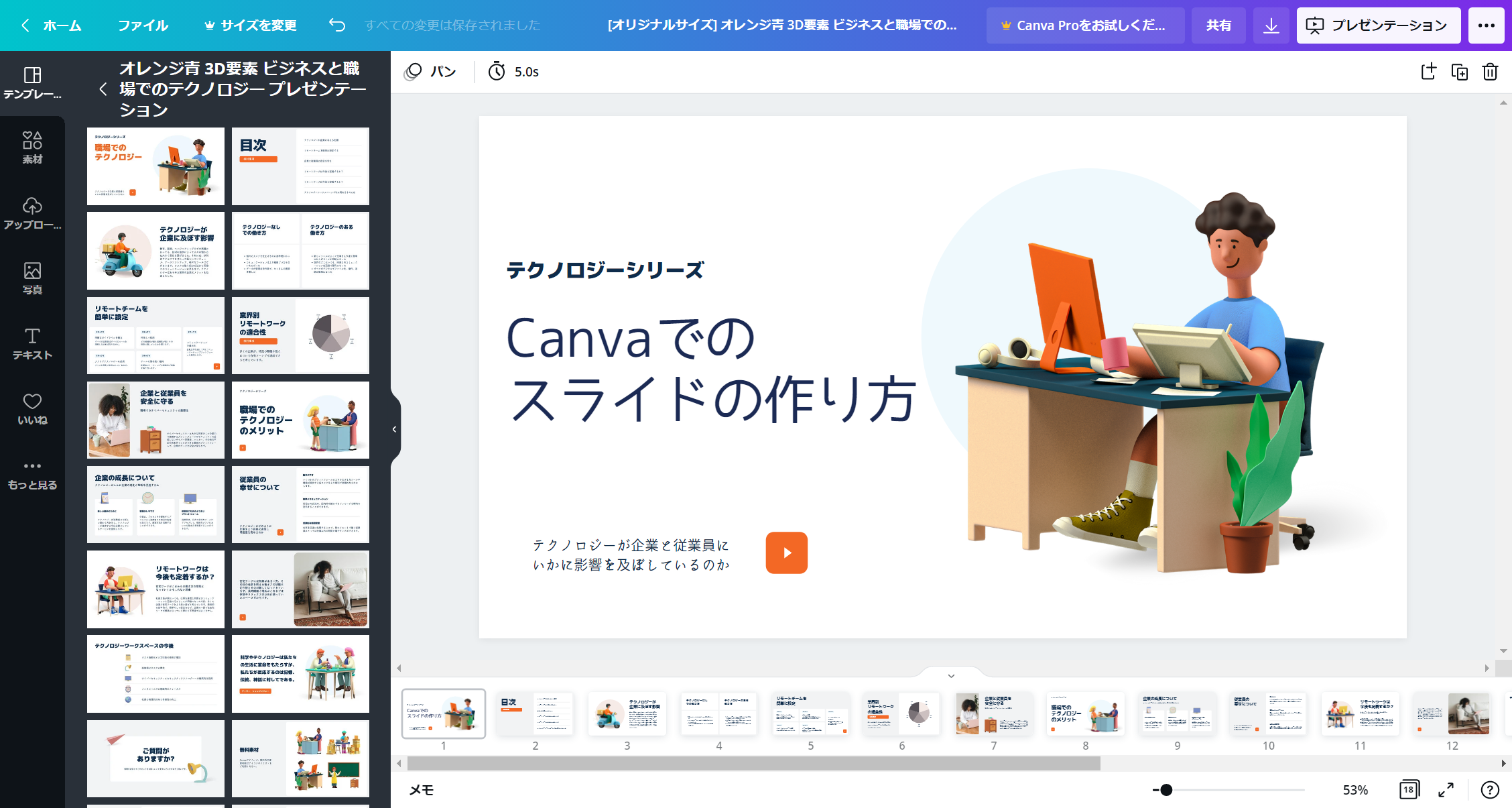
Task: Select template 企業の成長について thumbnail
Action: point(155,504)
